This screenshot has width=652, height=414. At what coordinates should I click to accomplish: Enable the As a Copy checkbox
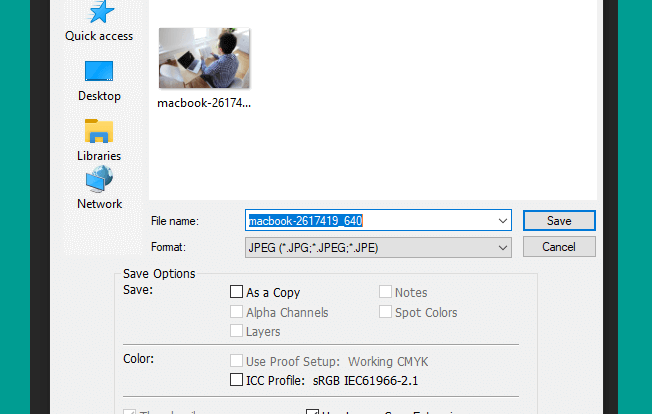pos(236,292)
